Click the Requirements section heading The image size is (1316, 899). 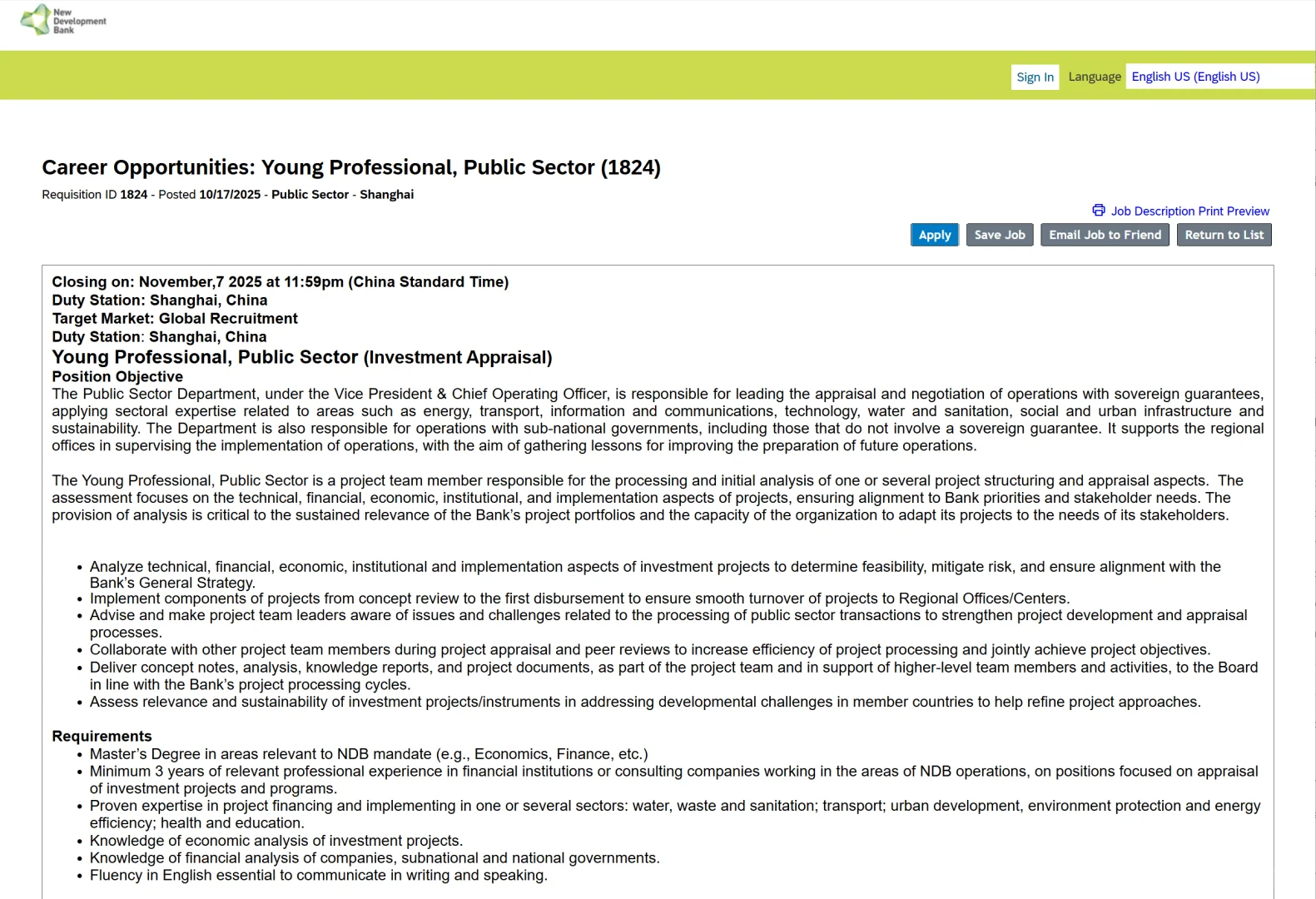[x=102, y=736]
